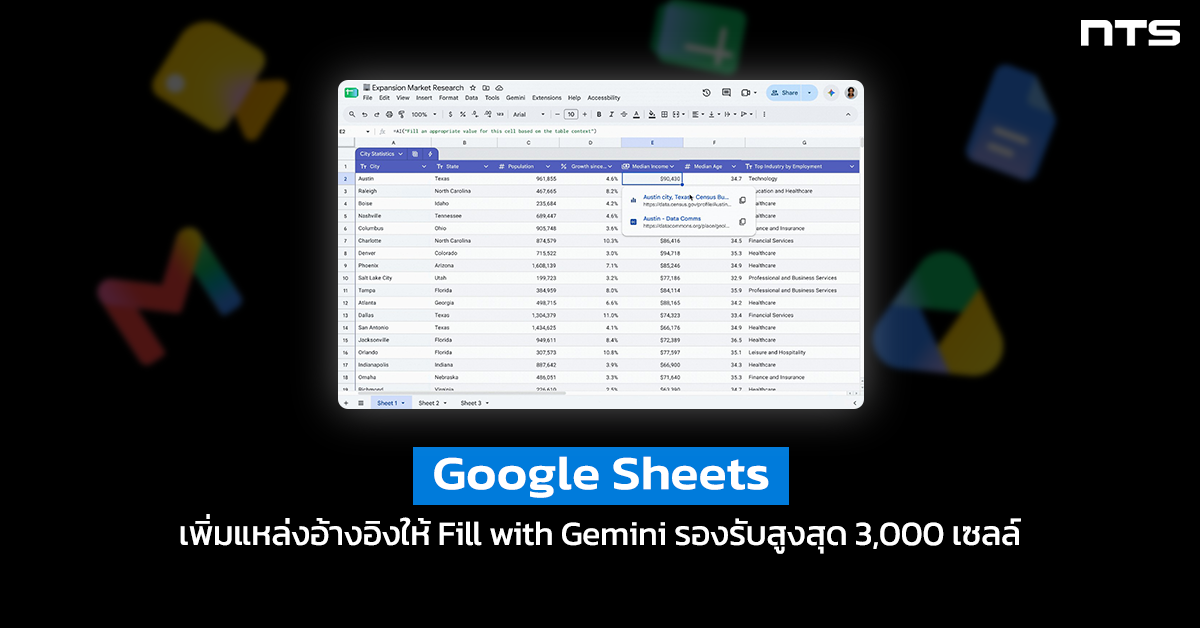Open the Data menu
The width and height of the screenshot is (1200, 628).
click(471, 98)
